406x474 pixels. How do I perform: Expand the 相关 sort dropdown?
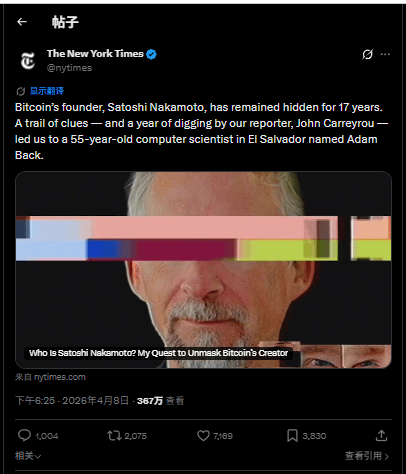[x=28, y=456]
